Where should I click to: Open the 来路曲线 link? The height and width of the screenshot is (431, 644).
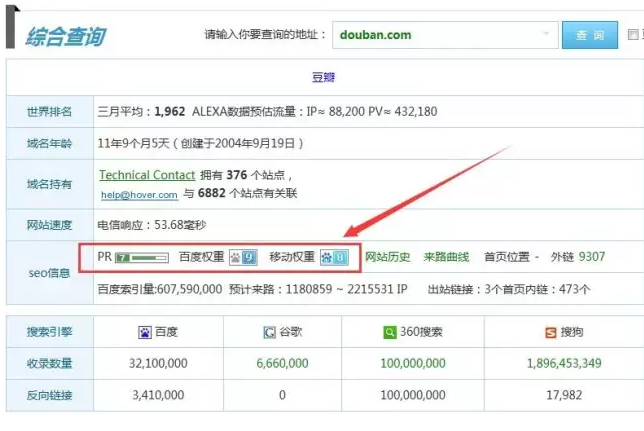point(446,257)
